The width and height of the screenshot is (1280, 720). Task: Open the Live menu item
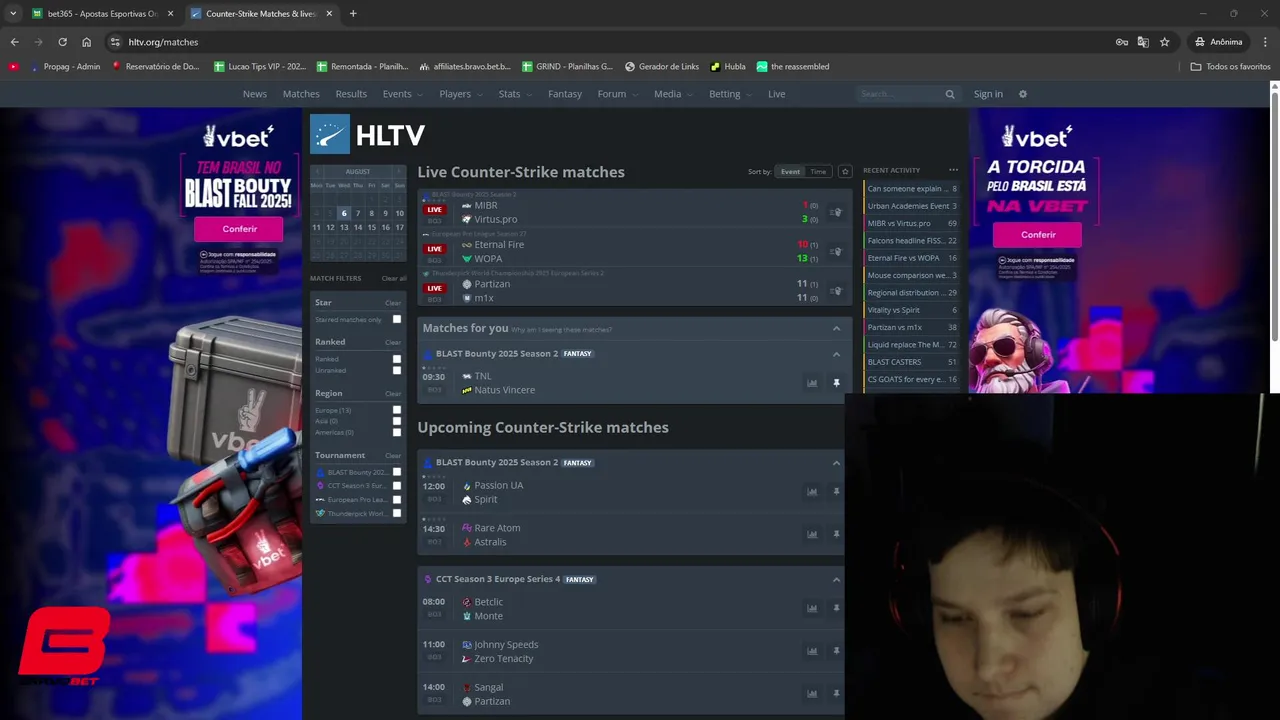[776, 94]
